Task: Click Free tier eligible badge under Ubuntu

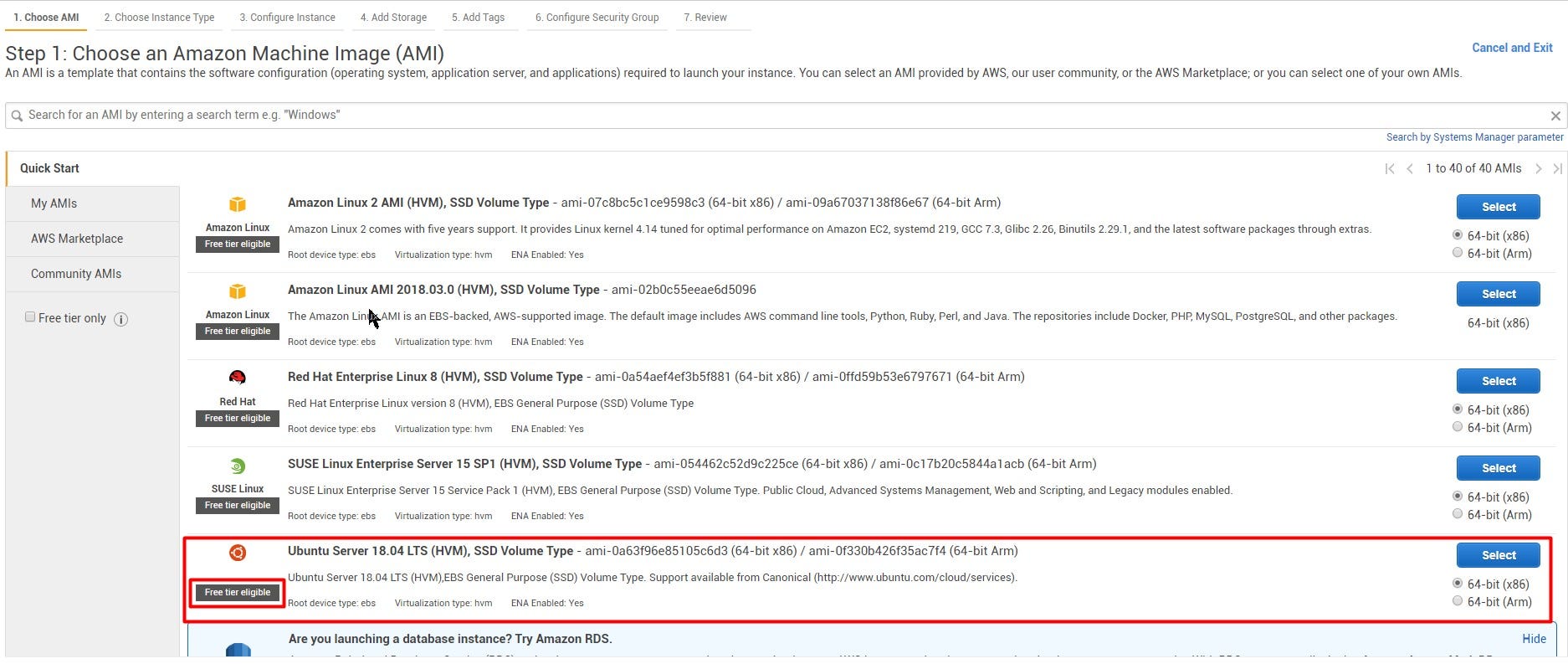Action: (238, 592)
